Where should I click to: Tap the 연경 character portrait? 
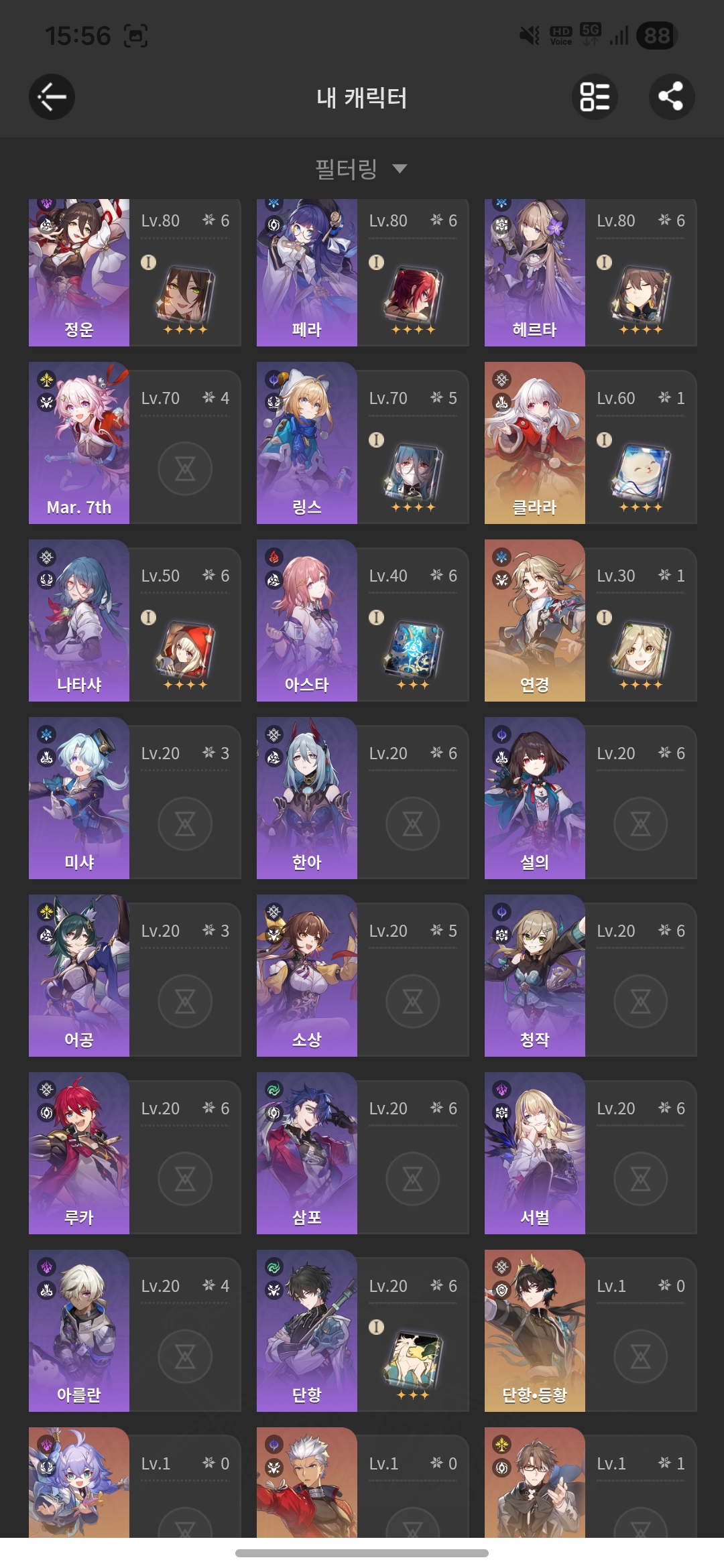pyautogui.click(x=535, y=620)
